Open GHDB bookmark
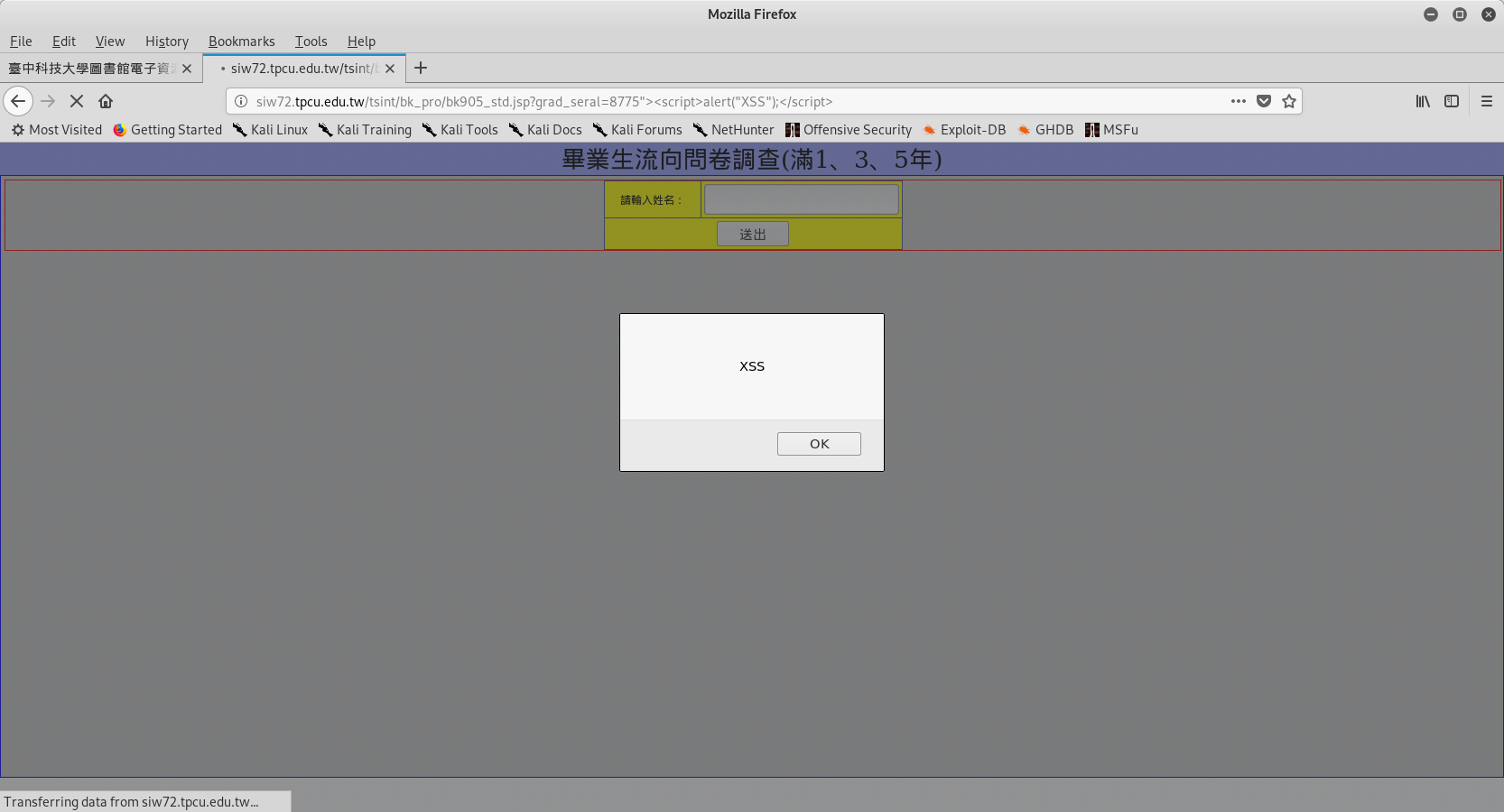 [x=1045, y=130]
